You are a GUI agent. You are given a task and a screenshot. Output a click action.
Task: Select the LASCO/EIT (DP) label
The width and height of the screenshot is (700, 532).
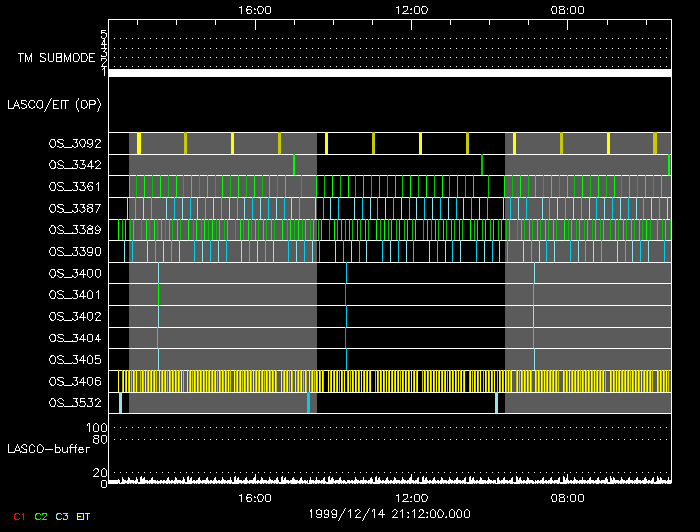tap(54, 104)
